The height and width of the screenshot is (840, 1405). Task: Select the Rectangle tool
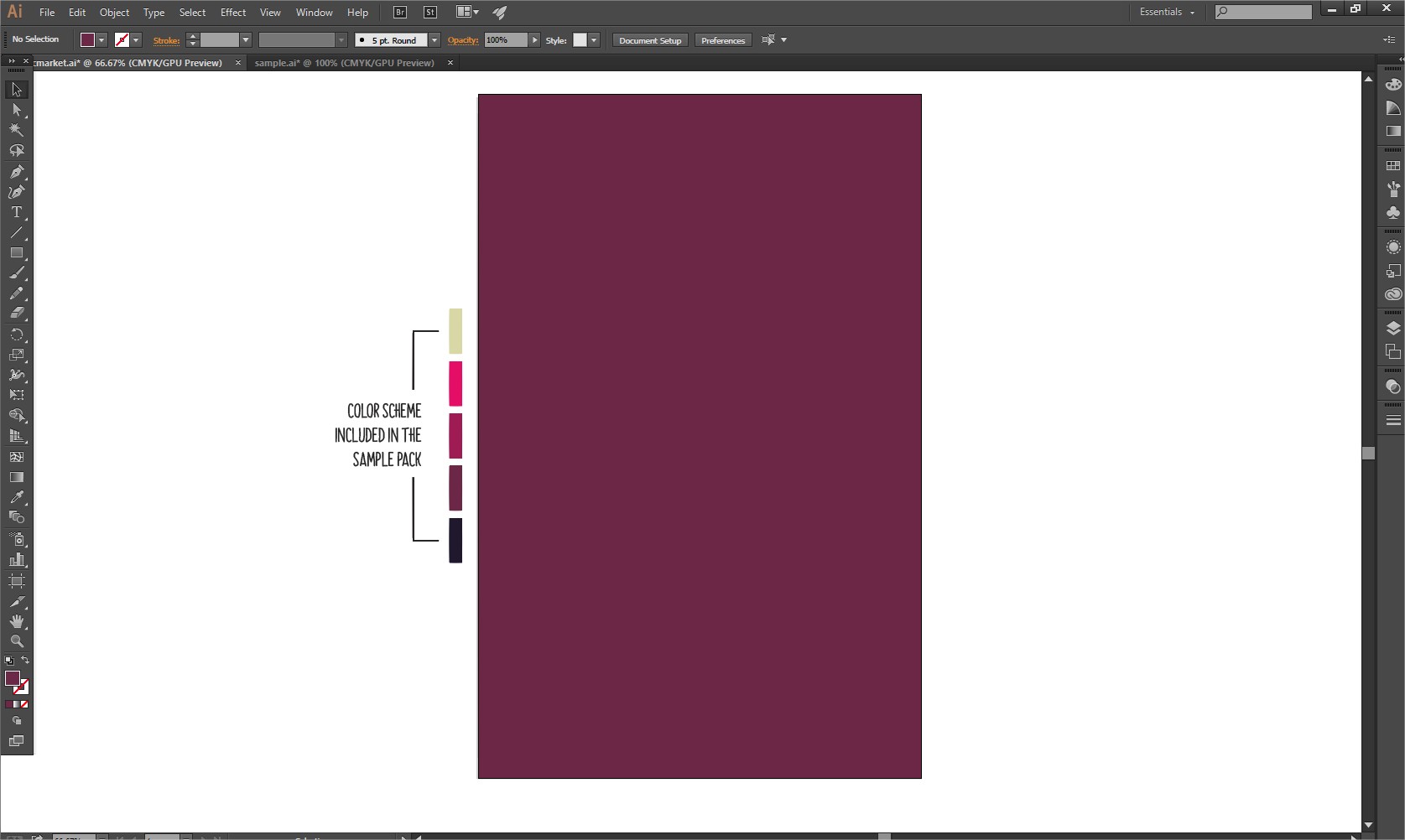pyautogui.click(x=17, y=252)
